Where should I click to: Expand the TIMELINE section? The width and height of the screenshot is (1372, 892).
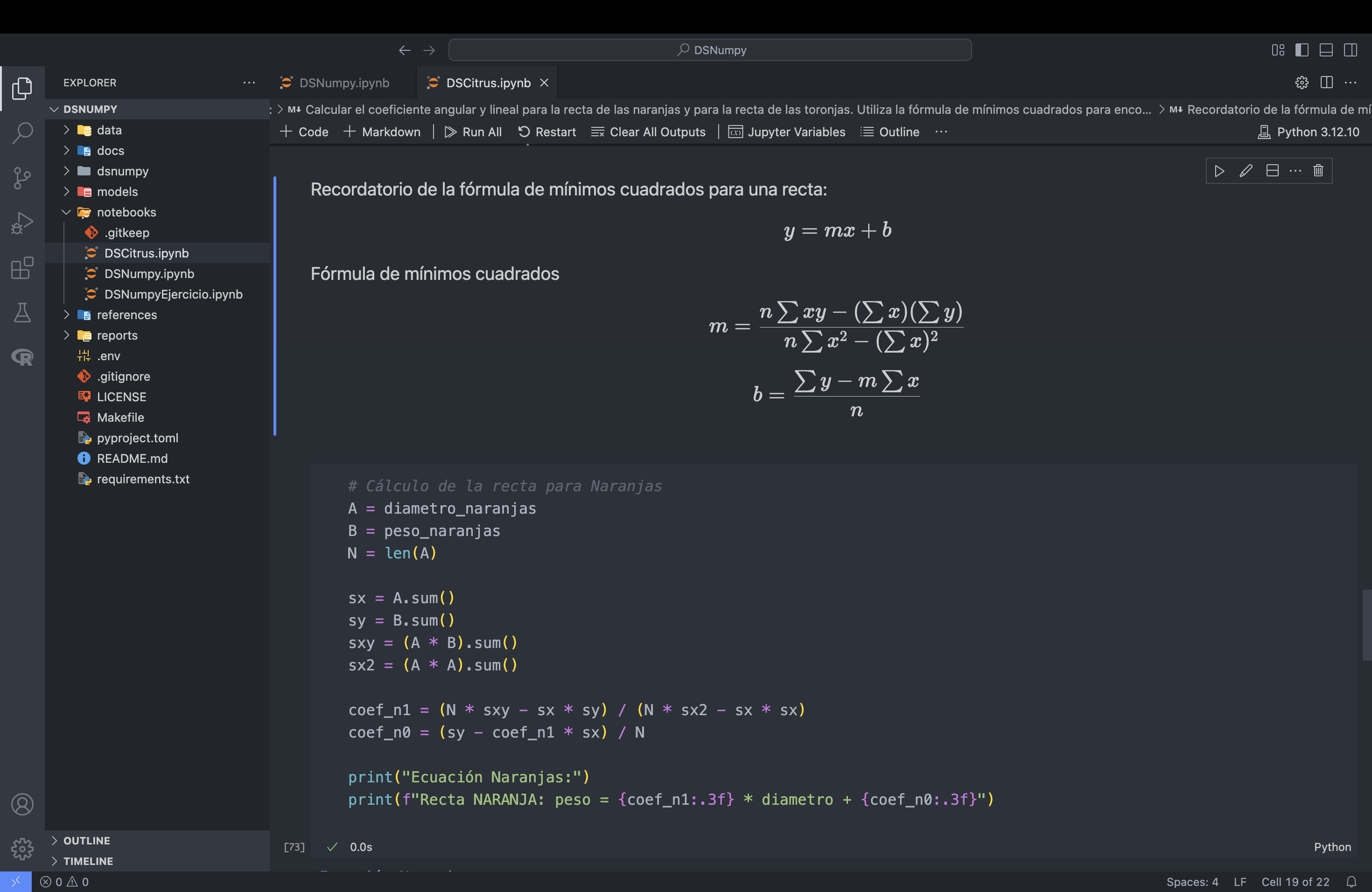(157, 861)
